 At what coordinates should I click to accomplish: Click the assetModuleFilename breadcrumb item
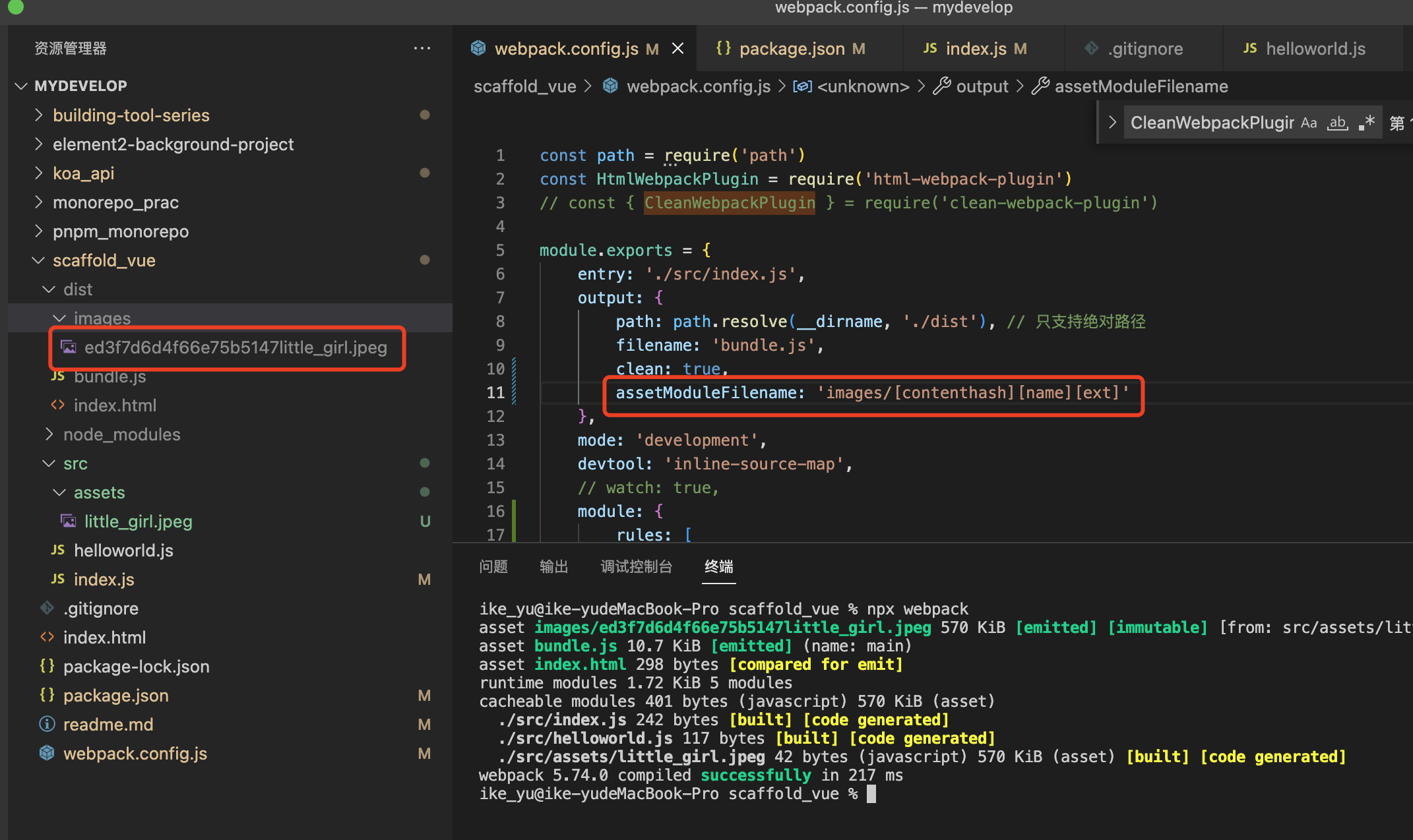click(1141, 86)
